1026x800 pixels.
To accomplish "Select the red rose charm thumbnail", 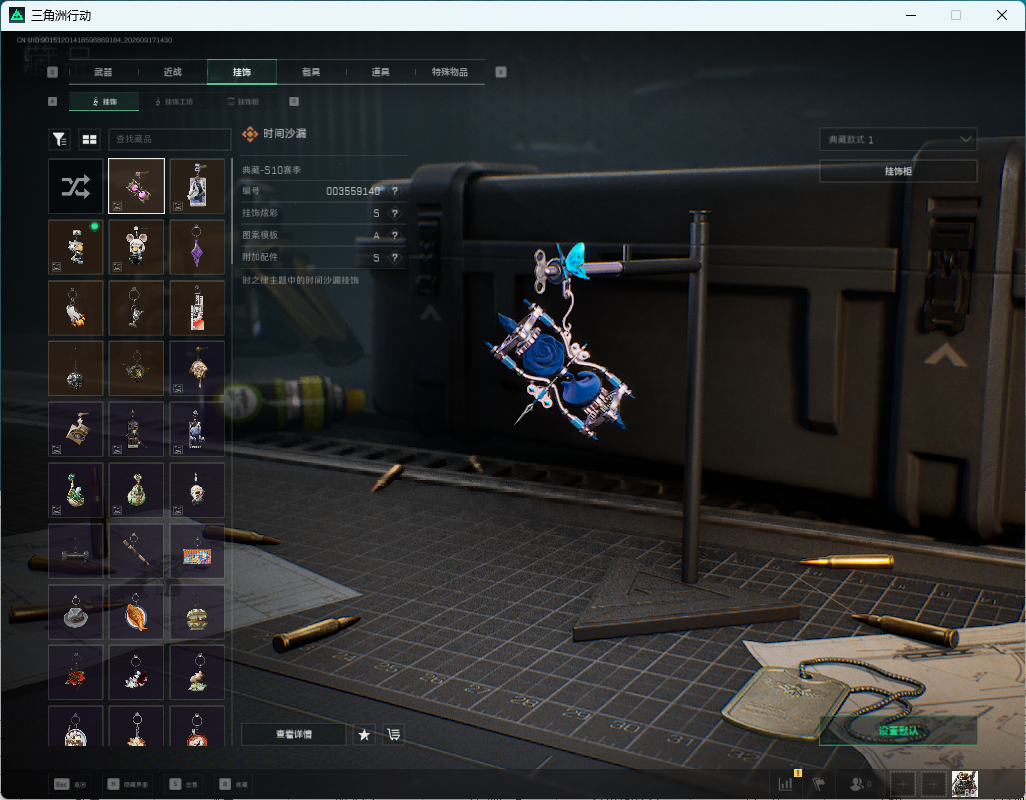I will tap(76, 673).
